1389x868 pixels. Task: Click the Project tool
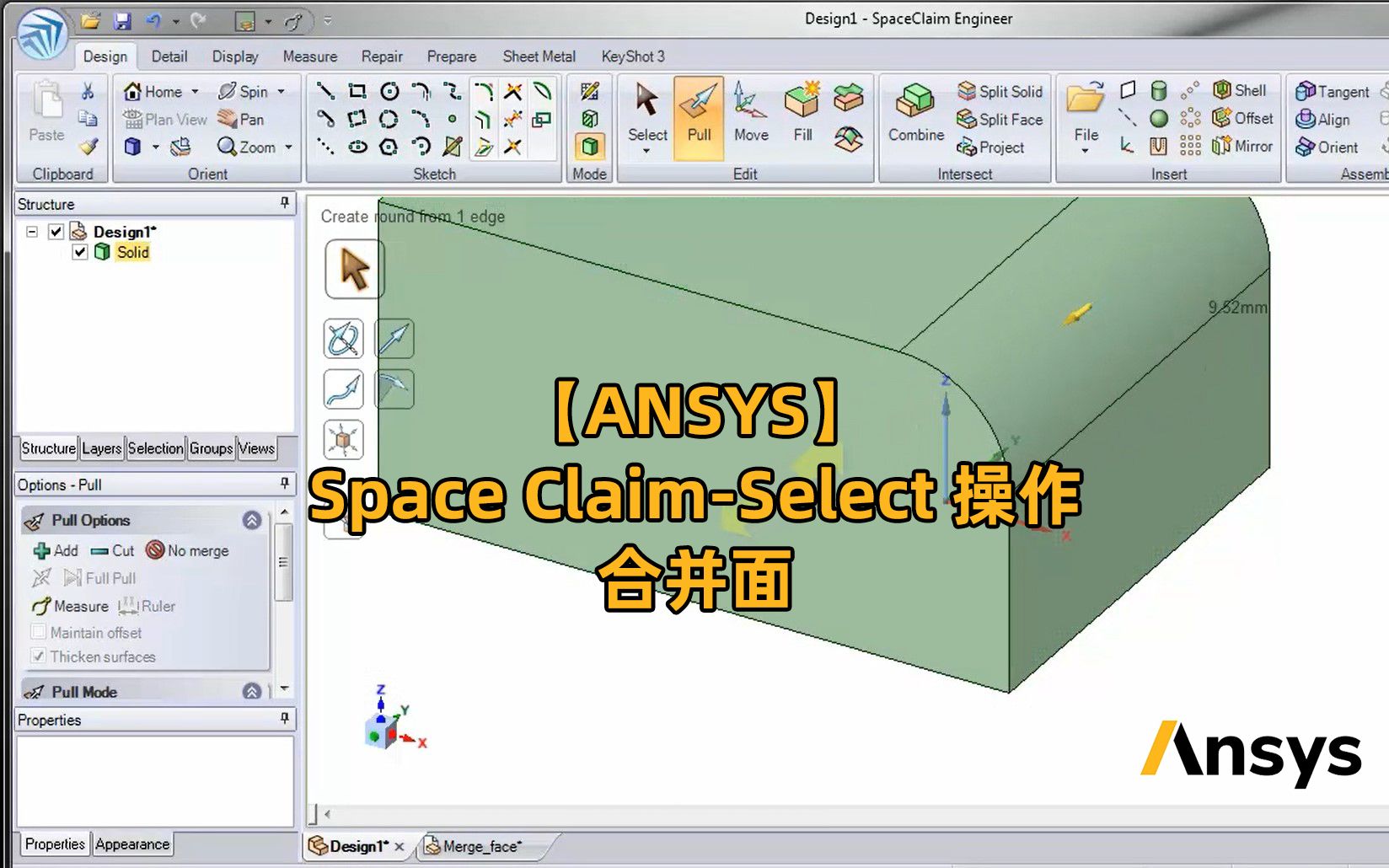click(x=990, y=147)
